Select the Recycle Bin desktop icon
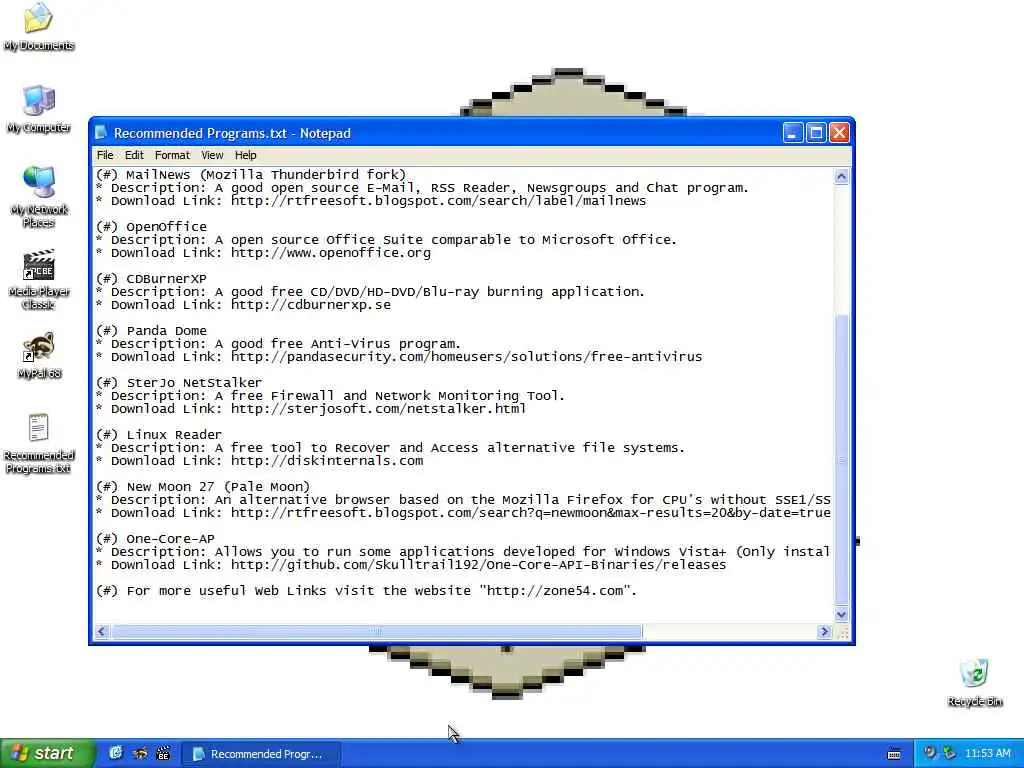The image size is (1024, 768). [x=974, y=682]
